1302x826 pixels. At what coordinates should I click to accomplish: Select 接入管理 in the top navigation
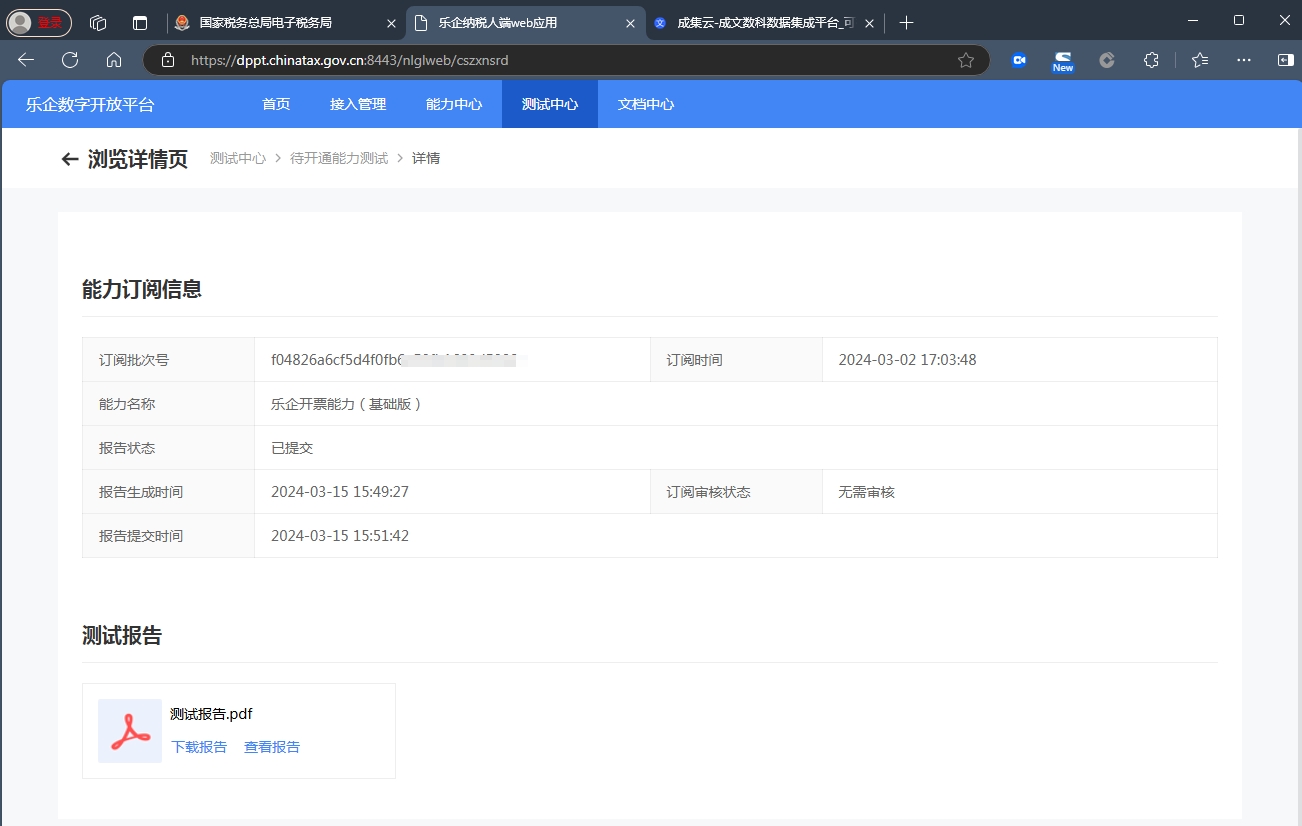358,104
